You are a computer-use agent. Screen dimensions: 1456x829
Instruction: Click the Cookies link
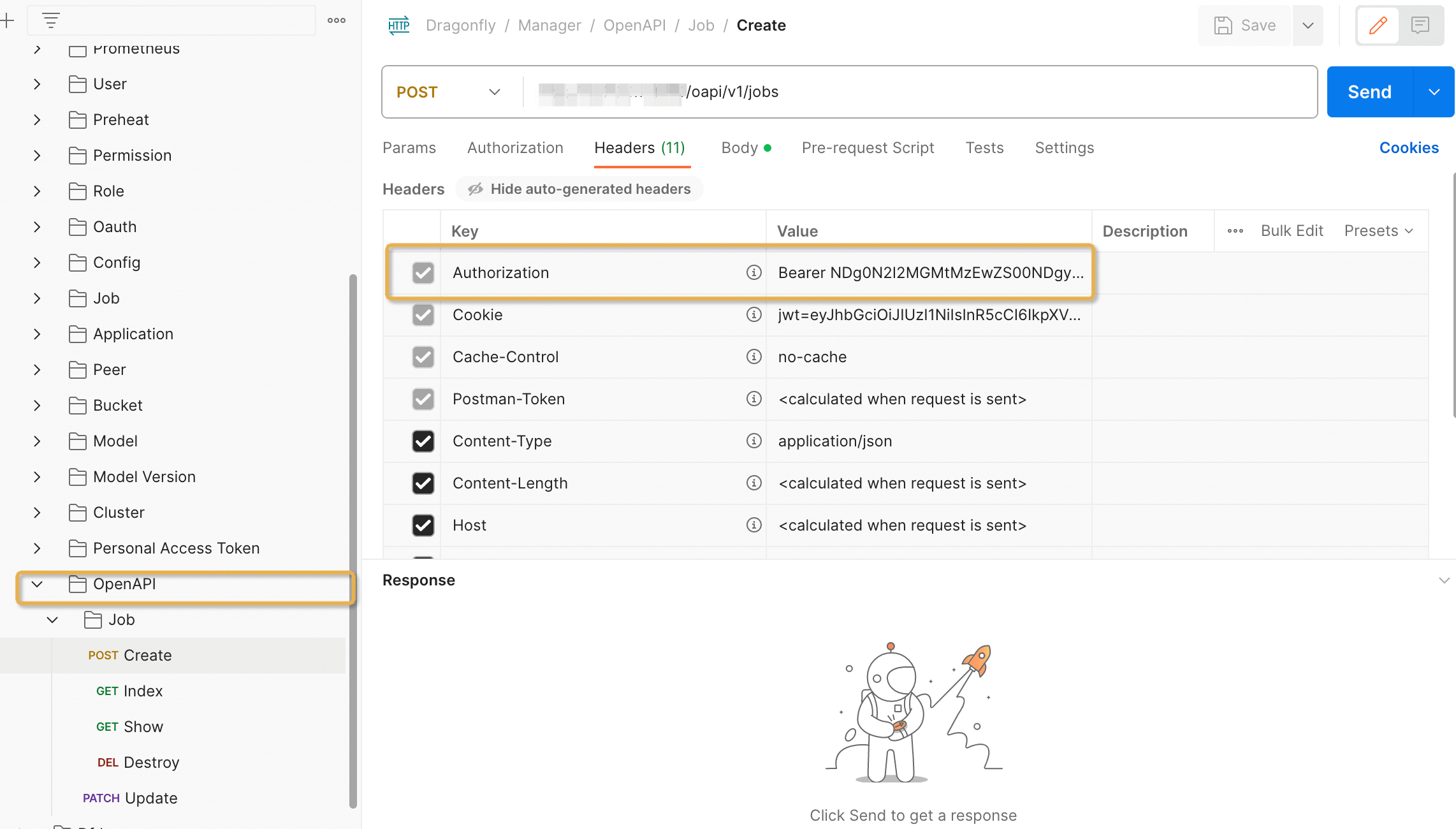[x=1409, y=148]
